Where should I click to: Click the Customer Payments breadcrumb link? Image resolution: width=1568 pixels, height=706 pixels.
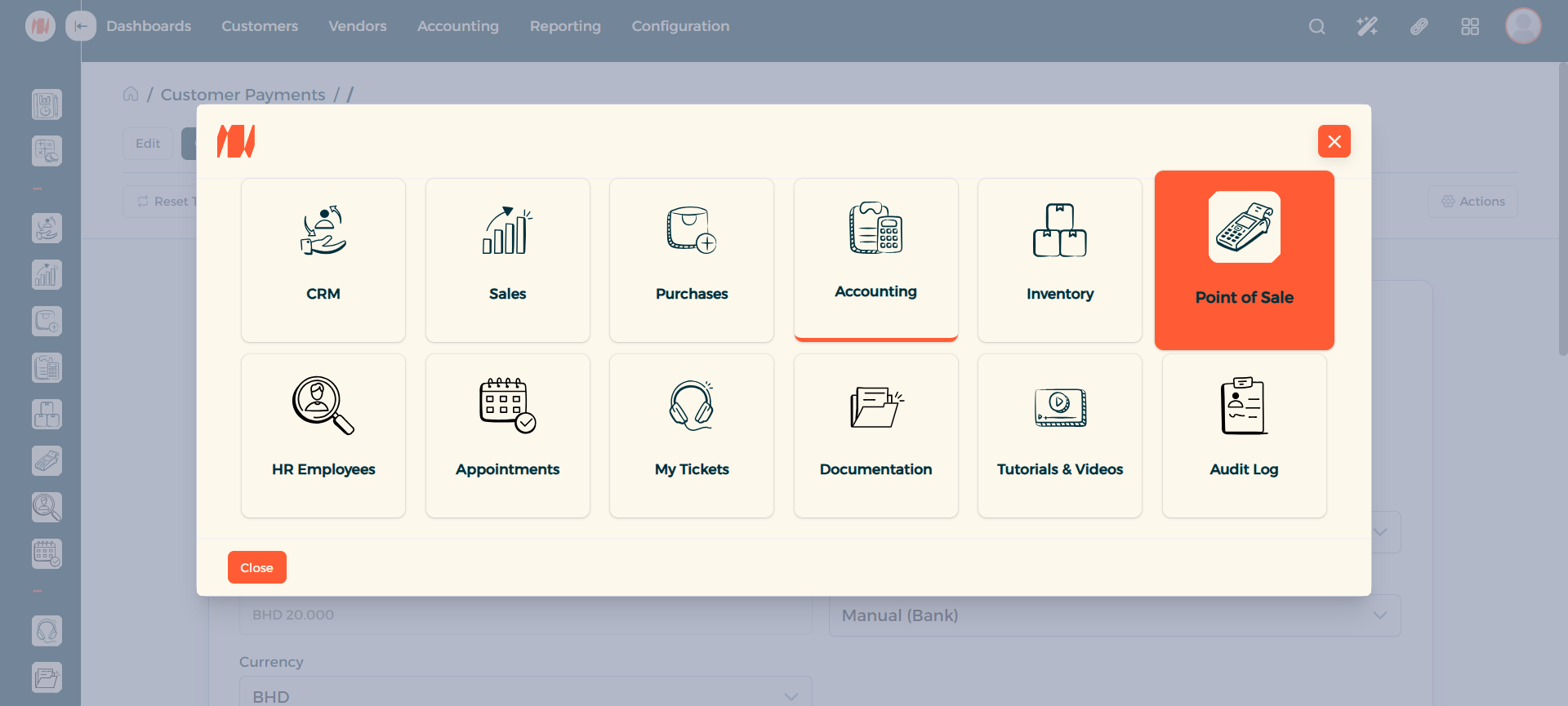tap(243, 95)
